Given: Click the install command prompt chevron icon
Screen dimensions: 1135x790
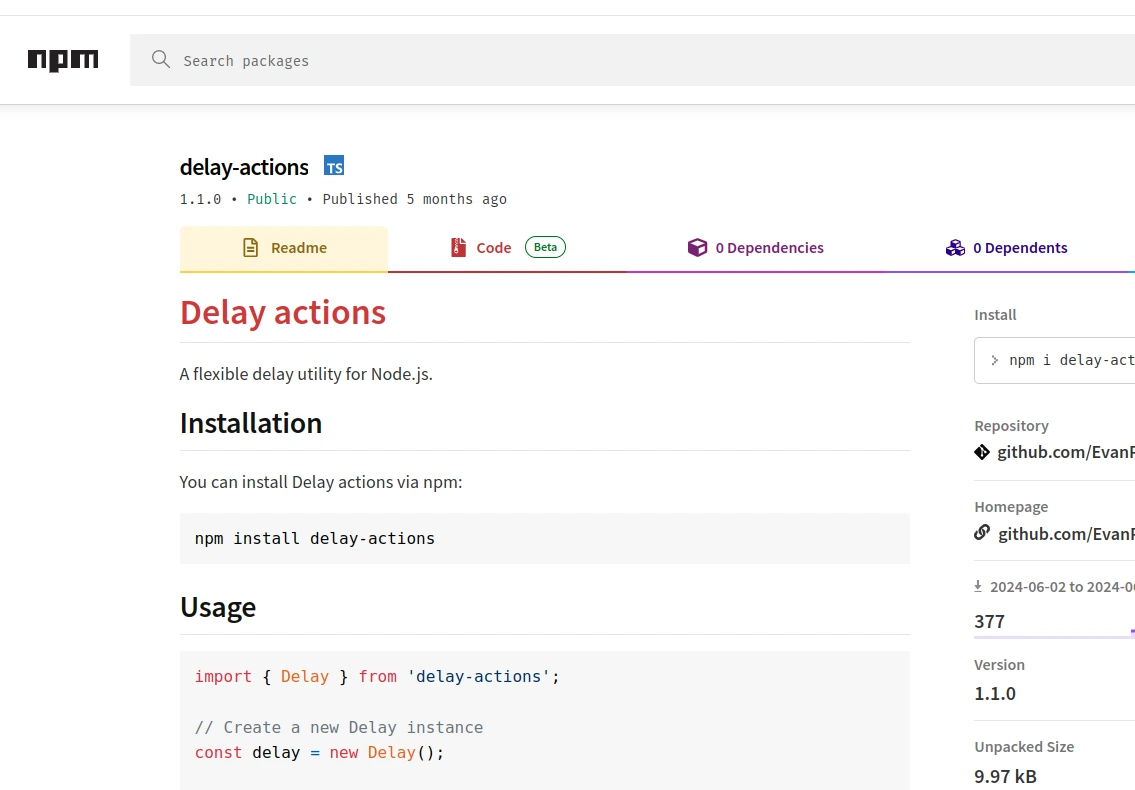Looking at the screenshot, I should pyautogui.click(x=995, y=361).
